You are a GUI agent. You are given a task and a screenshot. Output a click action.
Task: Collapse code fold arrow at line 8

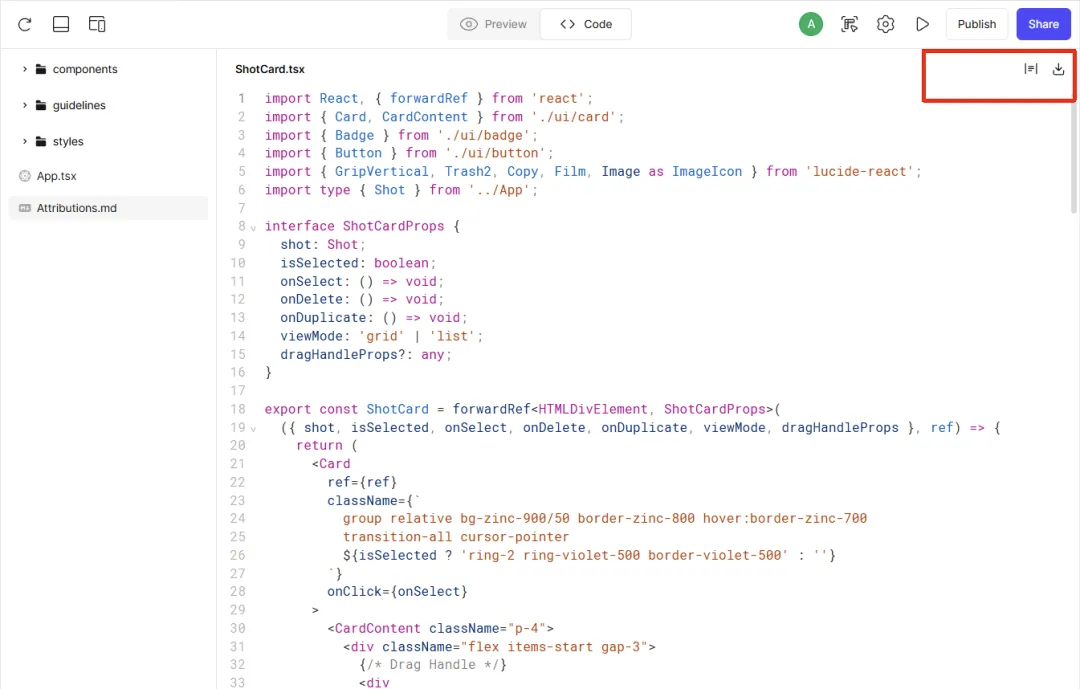(x=253, y=227)
